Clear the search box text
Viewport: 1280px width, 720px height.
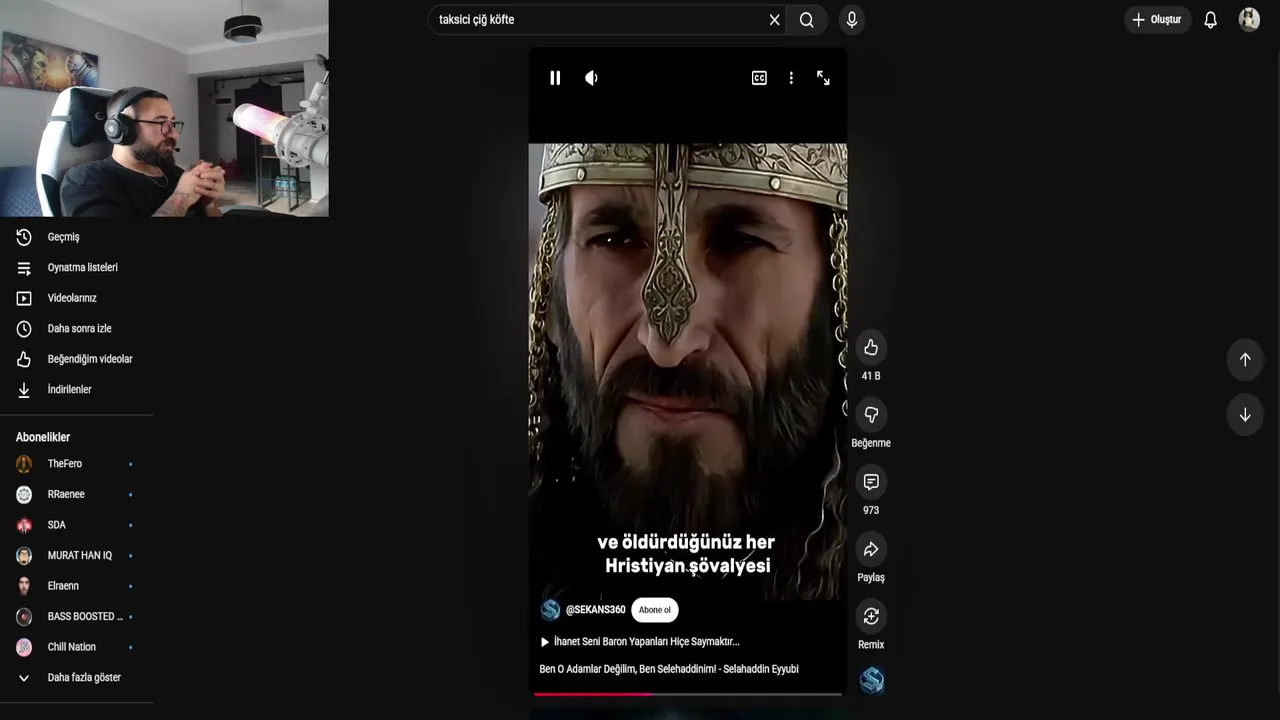point(774,20)
